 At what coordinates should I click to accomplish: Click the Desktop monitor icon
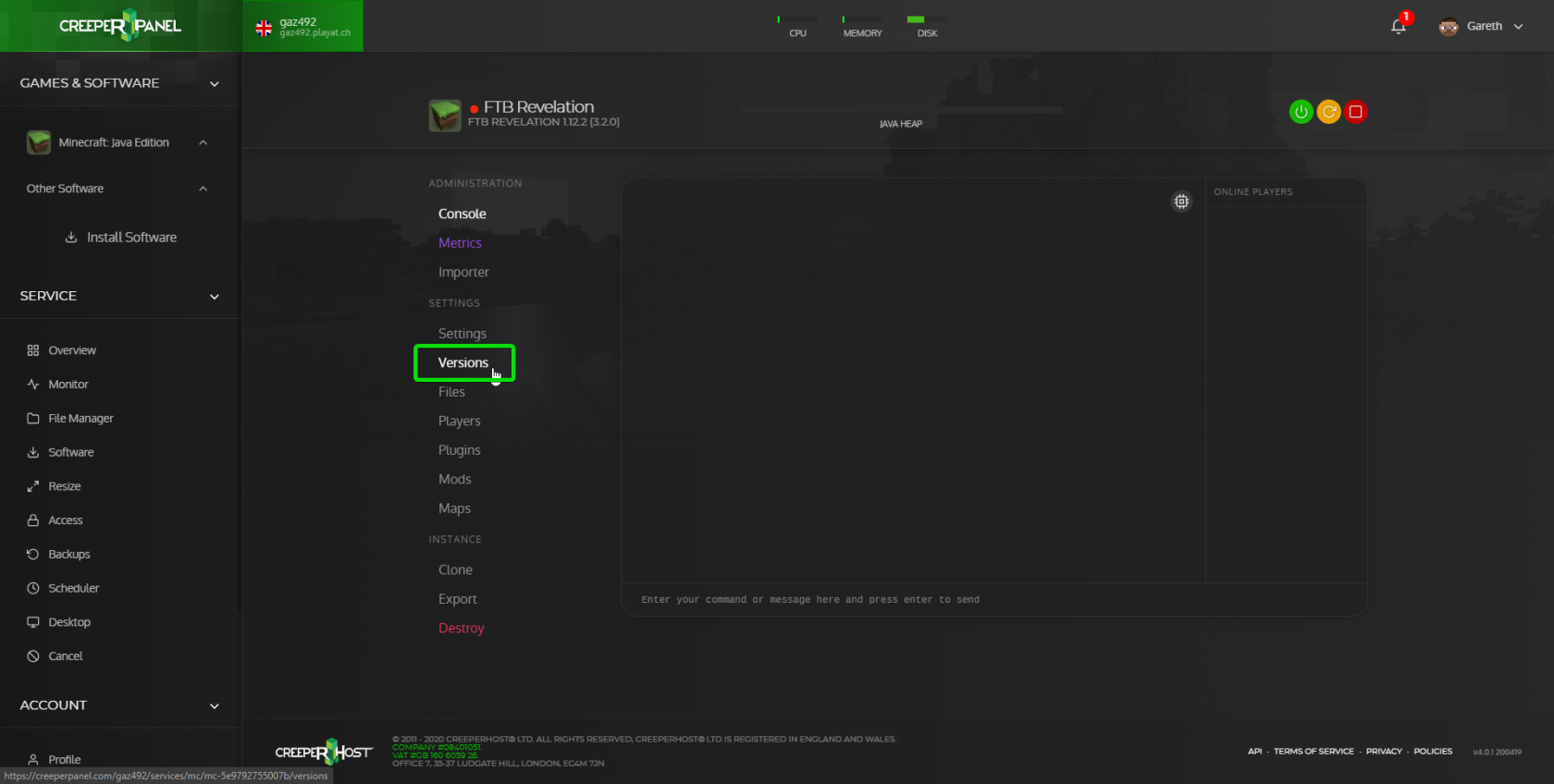pos(33,622)
